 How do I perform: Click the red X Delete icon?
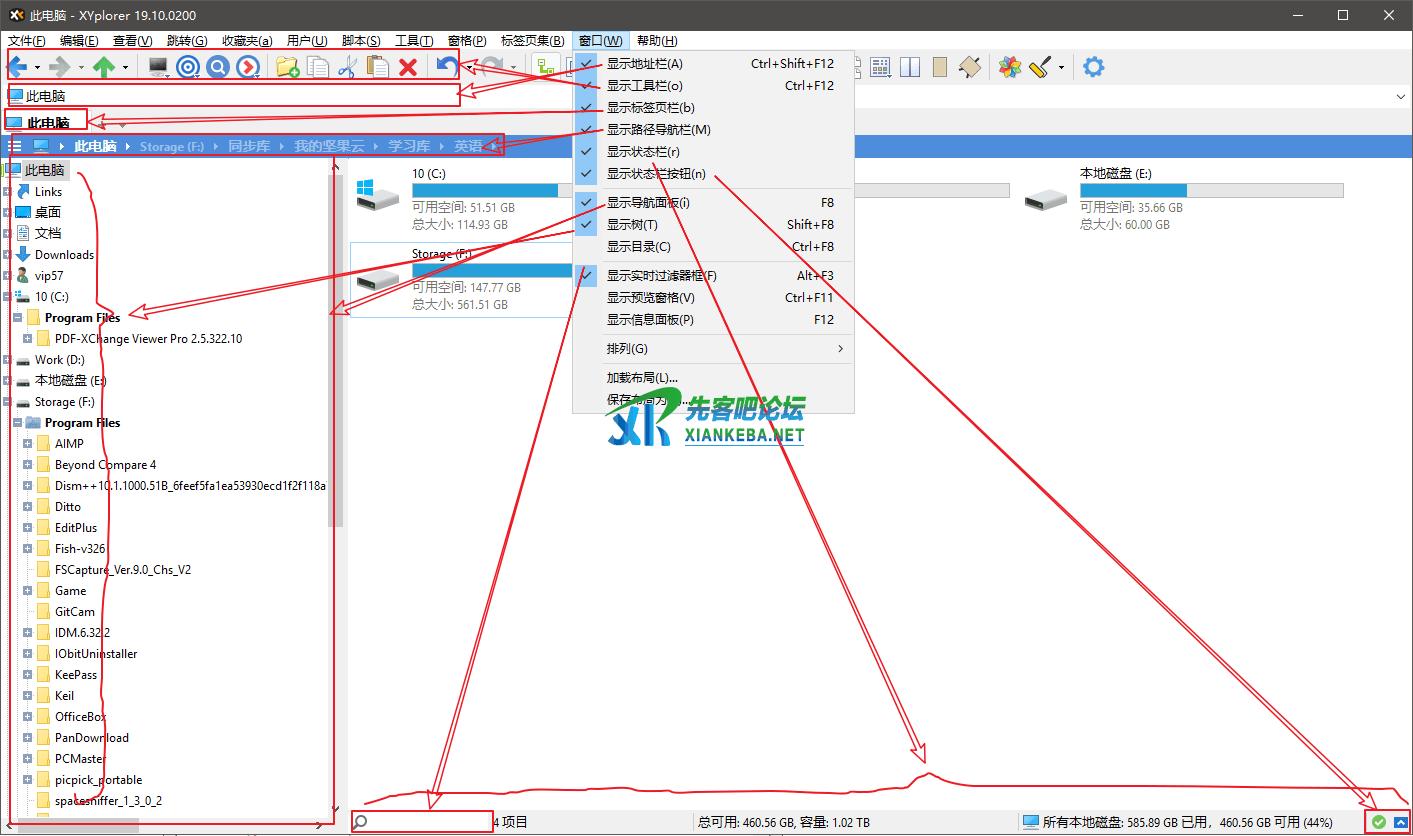(408, 67)
